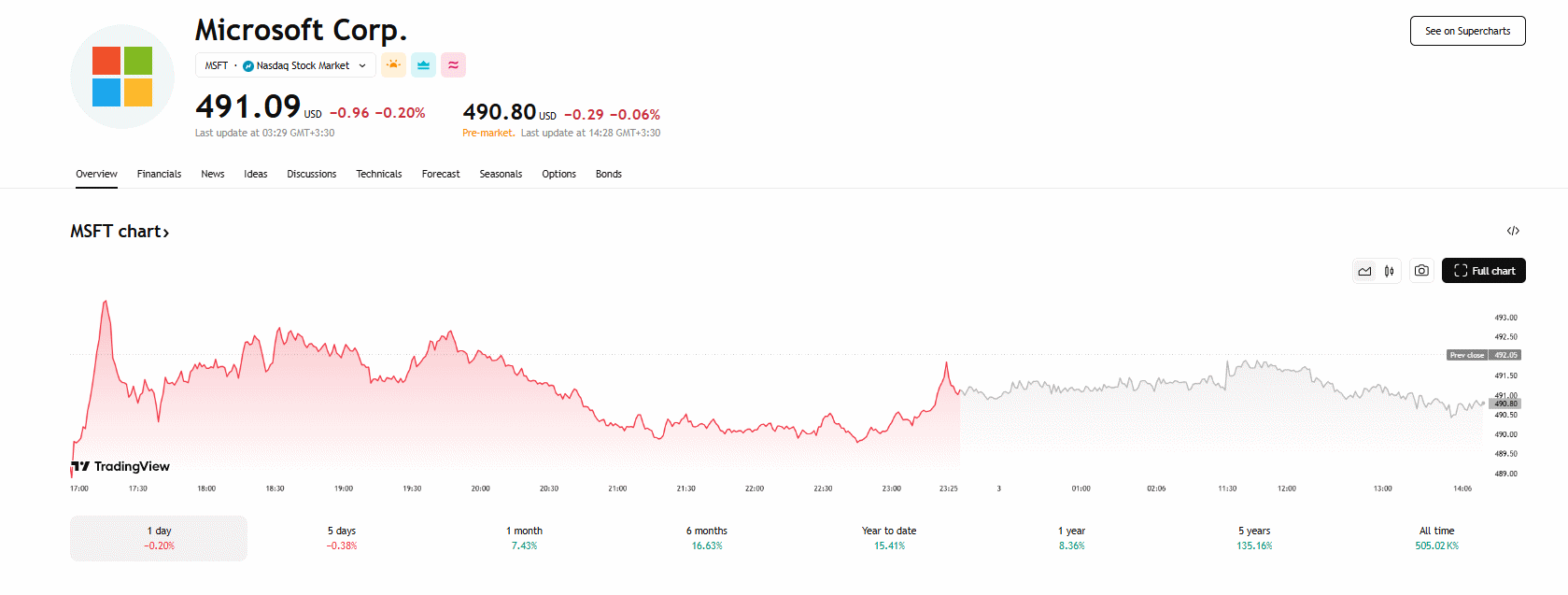Click the −0.96 −0.20% change value

click(x=377, y=113)
